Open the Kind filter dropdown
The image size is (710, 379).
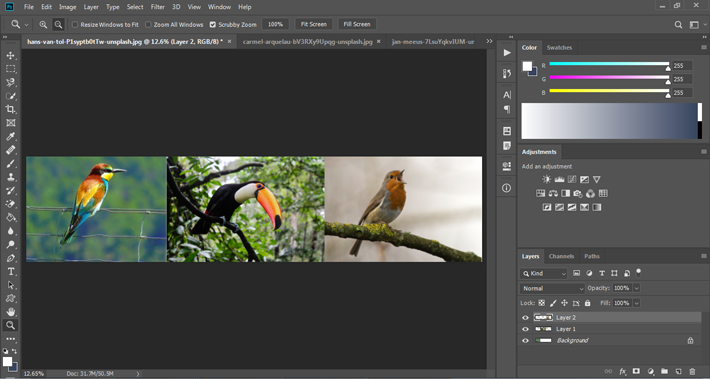coord(543,273)
